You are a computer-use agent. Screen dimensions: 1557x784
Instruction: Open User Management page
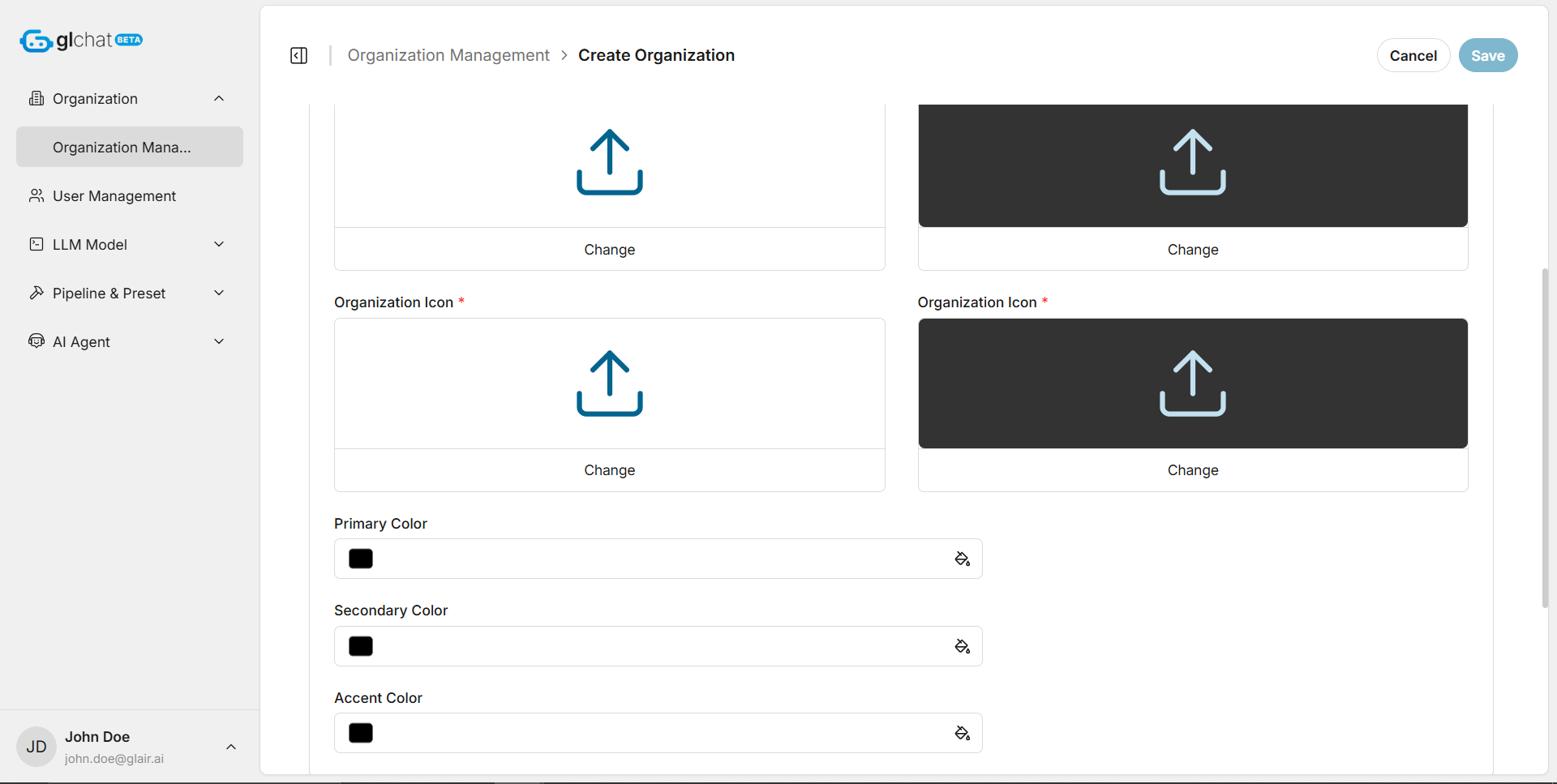(x=114, y=196)
